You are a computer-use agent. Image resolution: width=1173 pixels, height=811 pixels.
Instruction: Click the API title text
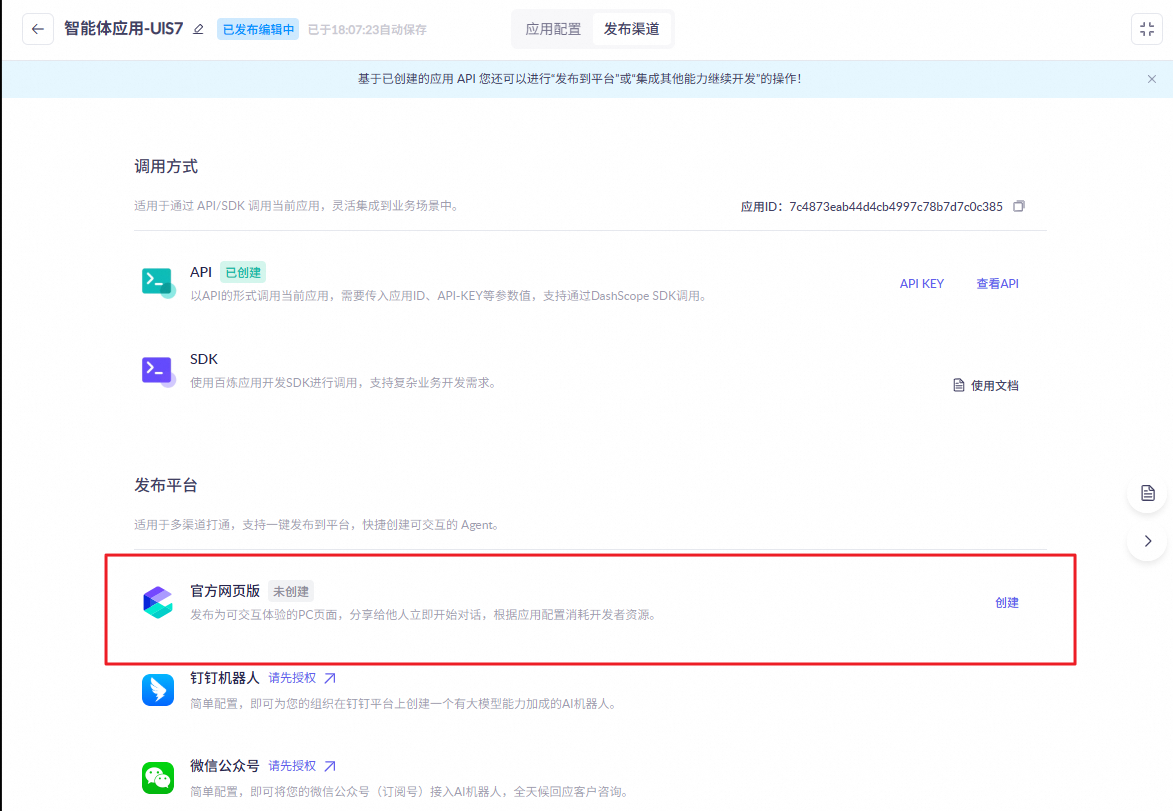pos(201,272)
